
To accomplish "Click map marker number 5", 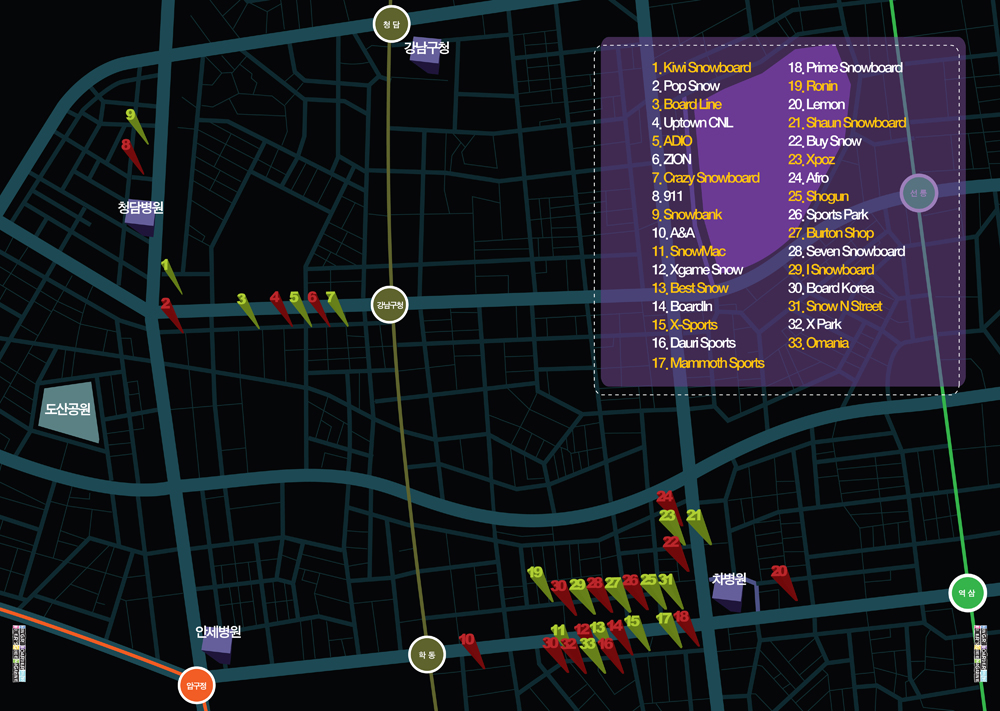I will point(300,309).
